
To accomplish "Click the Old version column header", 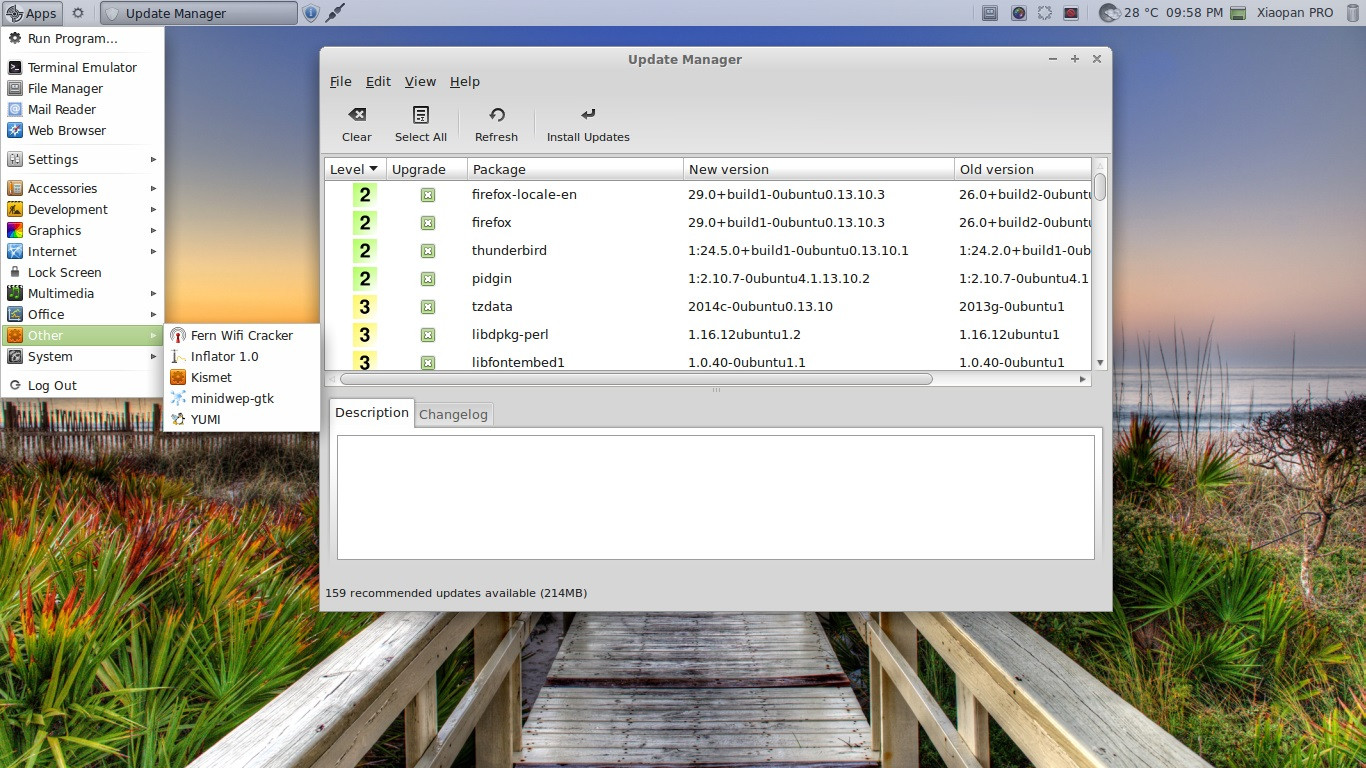I will click(1022, 169).
